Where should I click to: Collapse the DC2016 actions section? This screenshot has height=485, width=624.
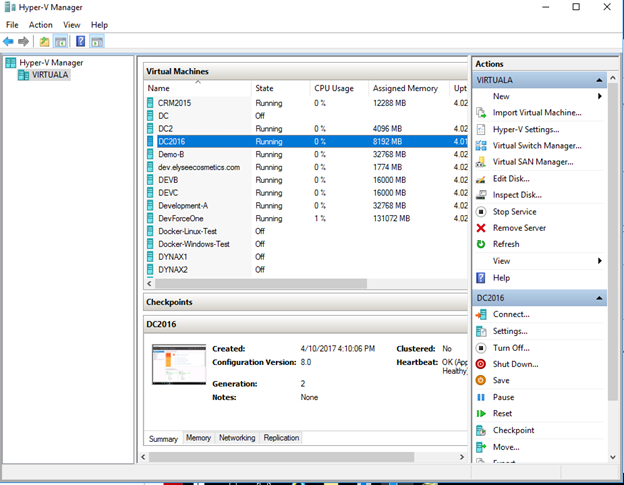pos(599,298)
